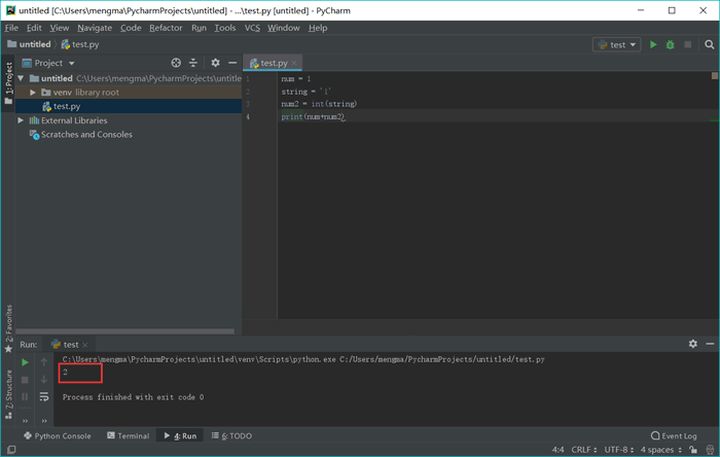The height and width of the screenshot is (457, 720).
Task: Hide the Run tool window
Action: tap(710, 344)
